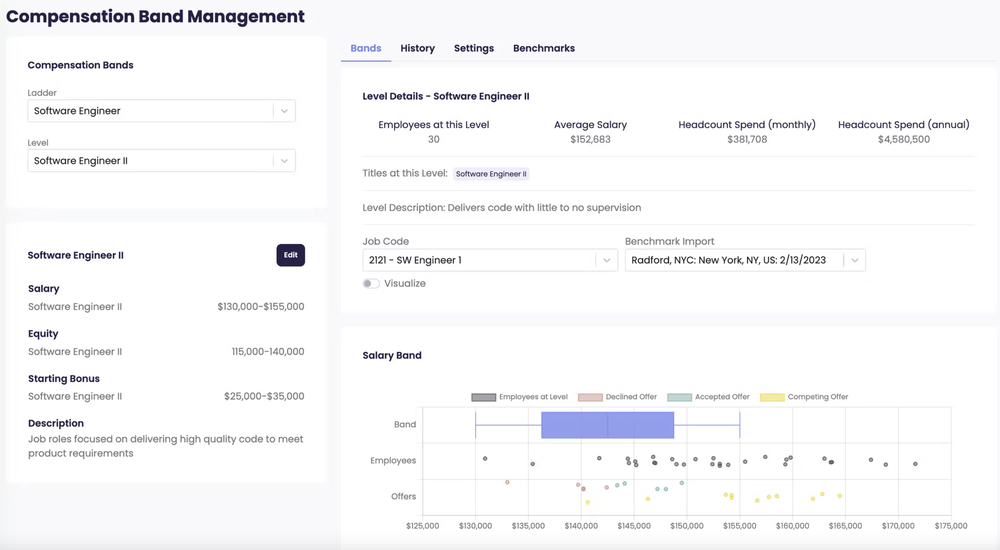1000x550 pixels.
Task: Open the Settings tab
Action: pyautogui.click(x=474, y=48)
